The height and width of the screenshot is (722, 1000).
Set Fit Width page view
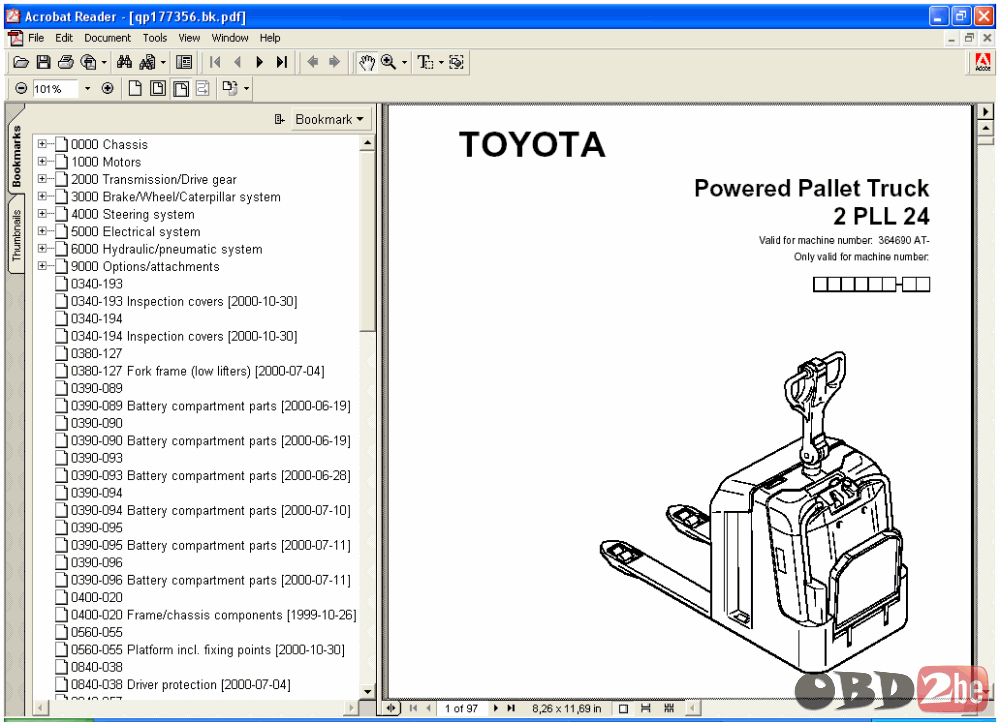click(180, 89)
